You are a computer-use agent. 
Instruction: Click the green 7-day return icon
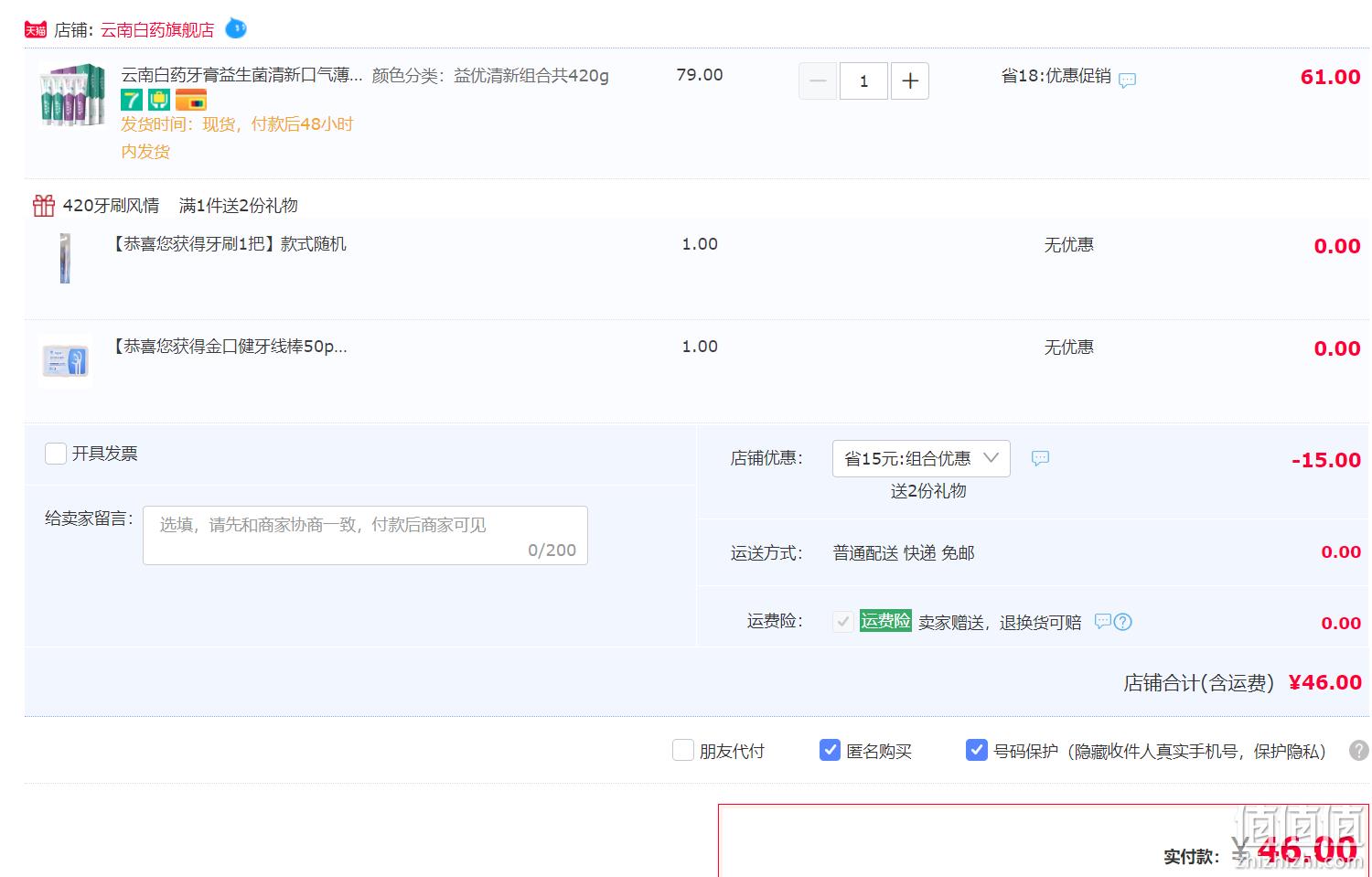132,99
